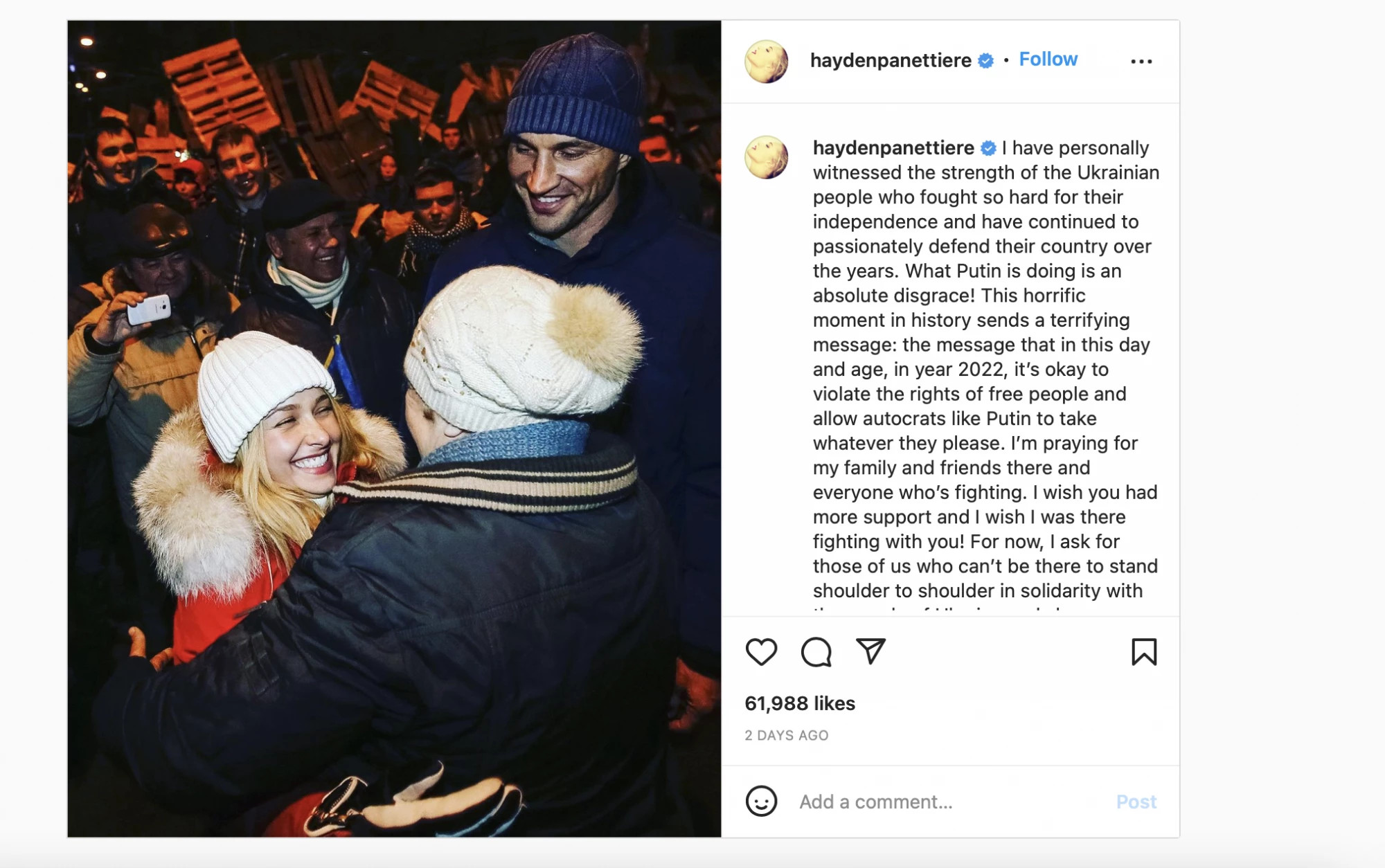
Task: Like the post with the heart icon
Action: tap(761, 652)
